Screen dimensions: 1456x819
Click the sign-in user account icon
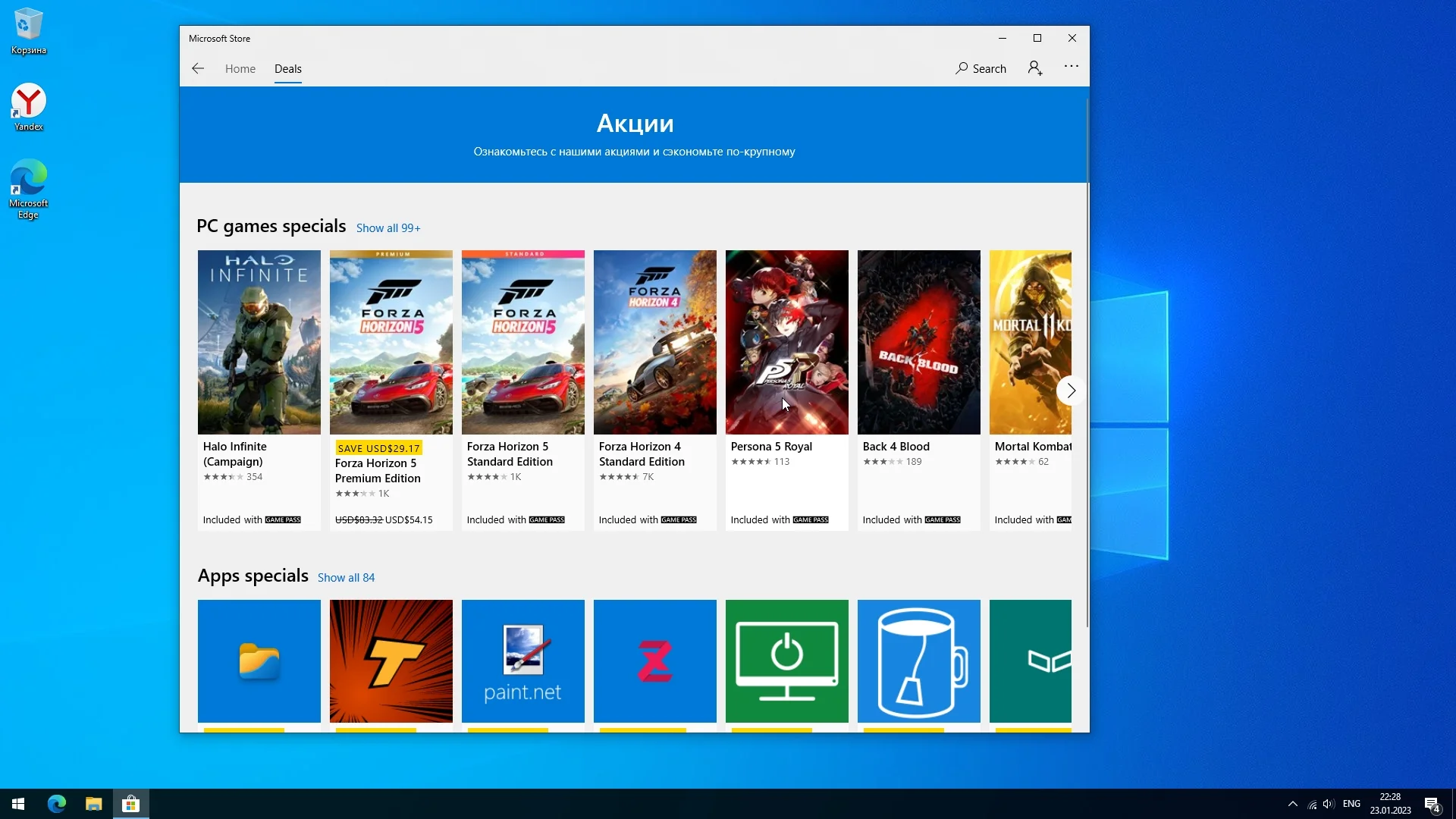click(1035, 68)
